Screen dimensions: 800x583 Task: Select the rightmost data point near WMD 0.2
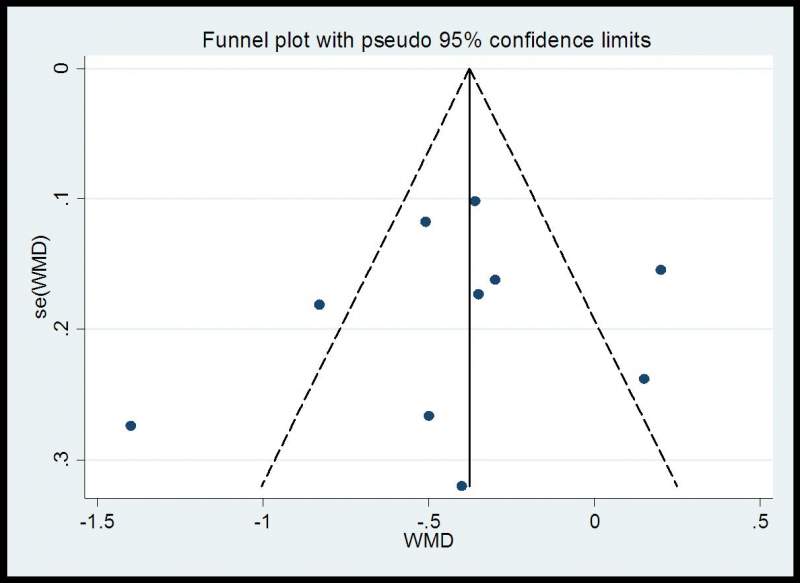(660, 269)
